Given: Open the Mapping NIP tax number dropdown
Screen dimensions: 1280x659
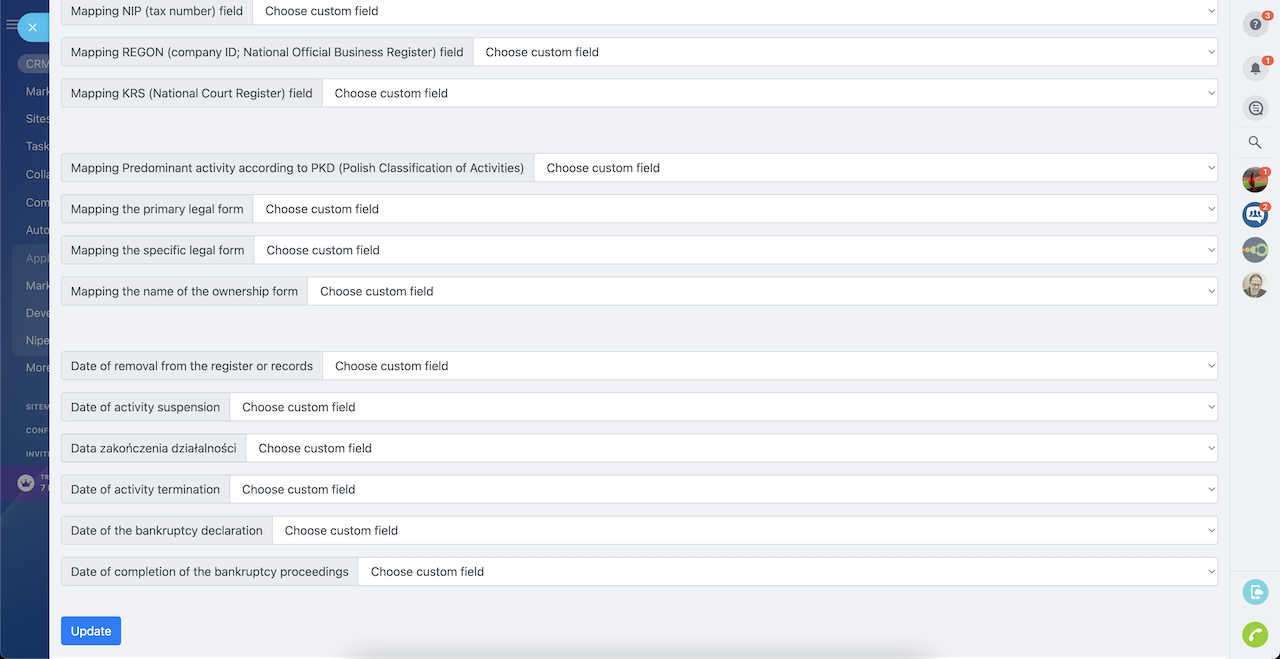Looking at the screenshot, I should pyautogui.click(x=734, y=11).
